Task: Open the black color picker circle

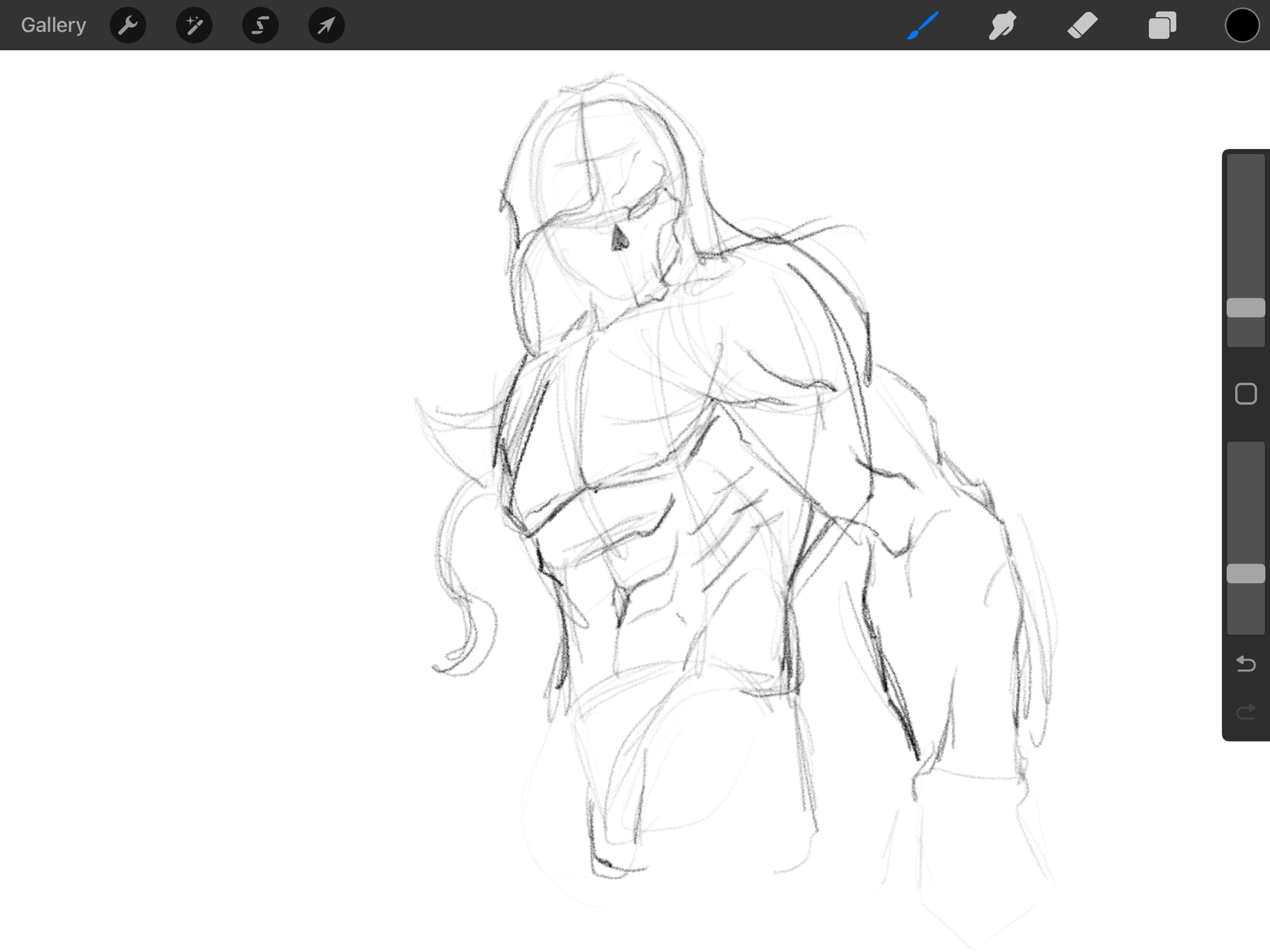Action: point(1241,25)
